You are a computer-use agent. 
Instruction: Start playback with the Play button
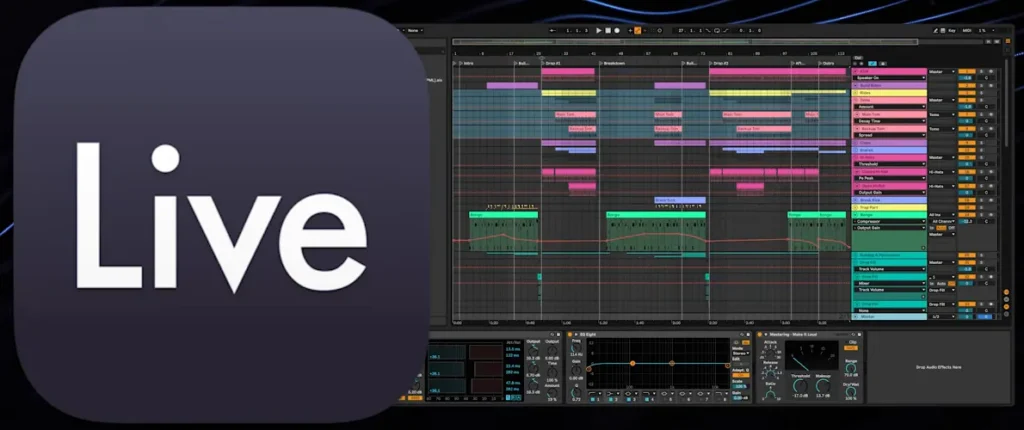(x=599, y=31)
